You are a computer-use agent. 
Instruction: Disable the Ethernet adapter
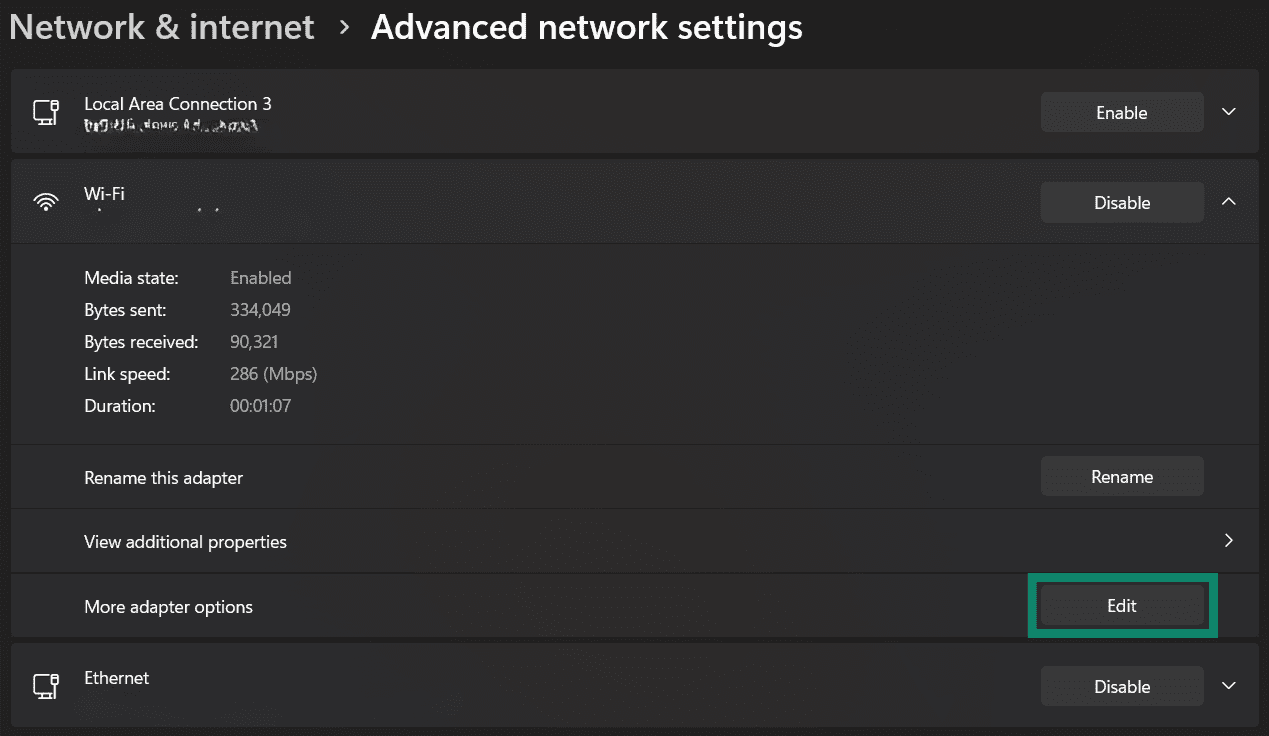(1121, 686)
